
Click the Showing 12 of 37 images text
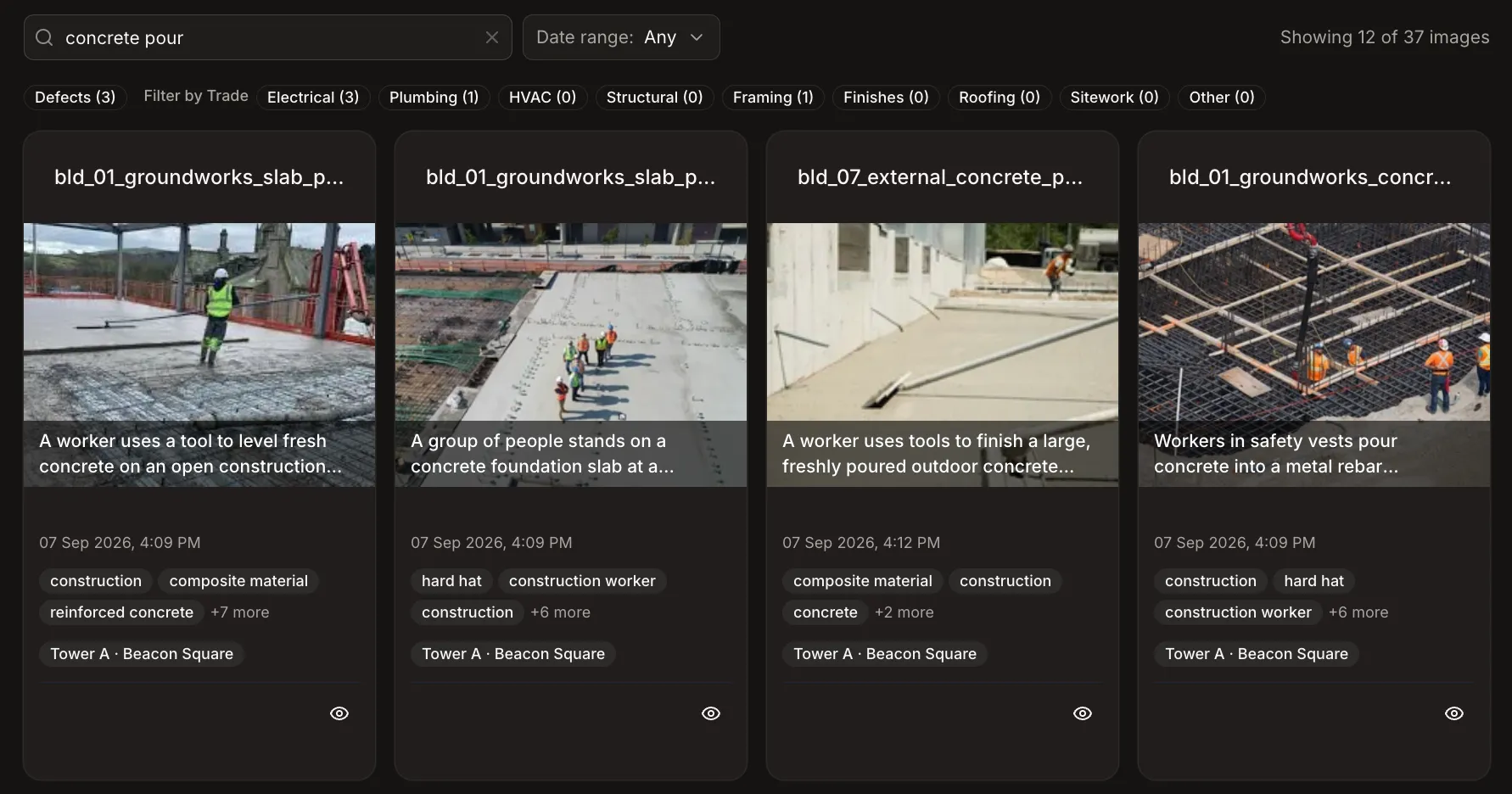tap(1385, 37)
